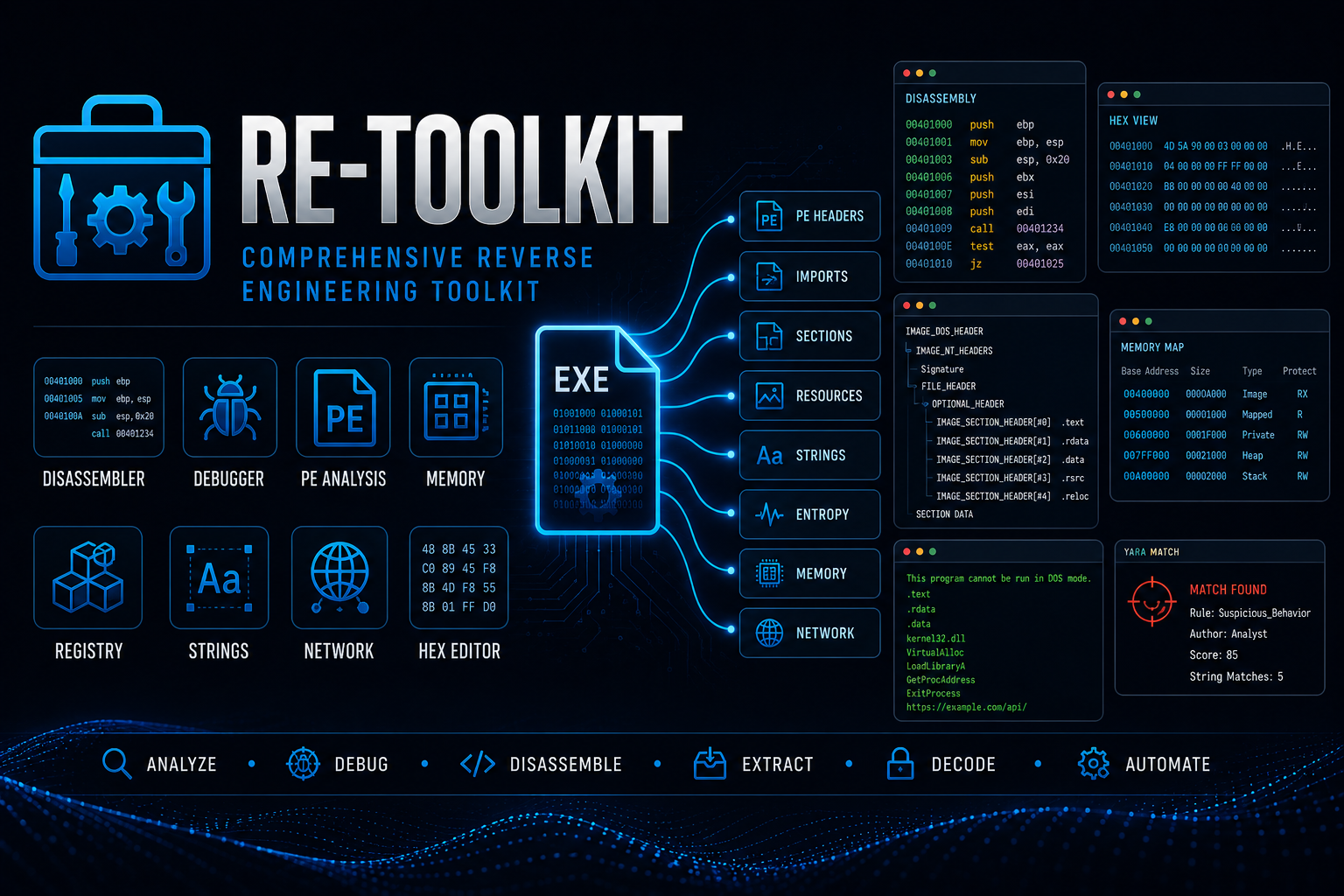Select DEBUG label in the bottom bar
1344x896 pixels.
[361, 765]
